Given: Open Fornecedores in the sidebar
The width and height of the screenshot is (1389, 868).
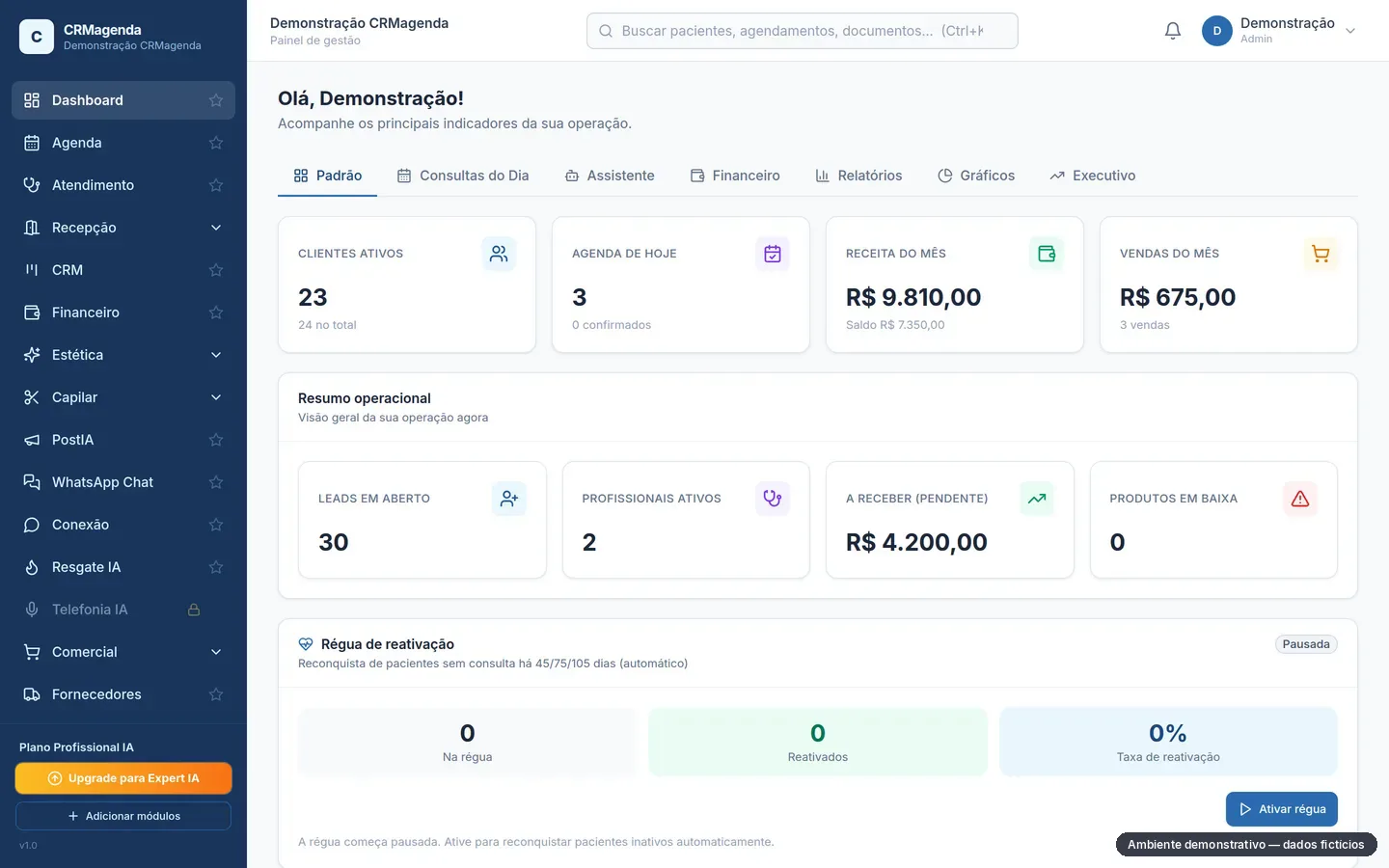Looking at the screenshot, I should point(123,694).
